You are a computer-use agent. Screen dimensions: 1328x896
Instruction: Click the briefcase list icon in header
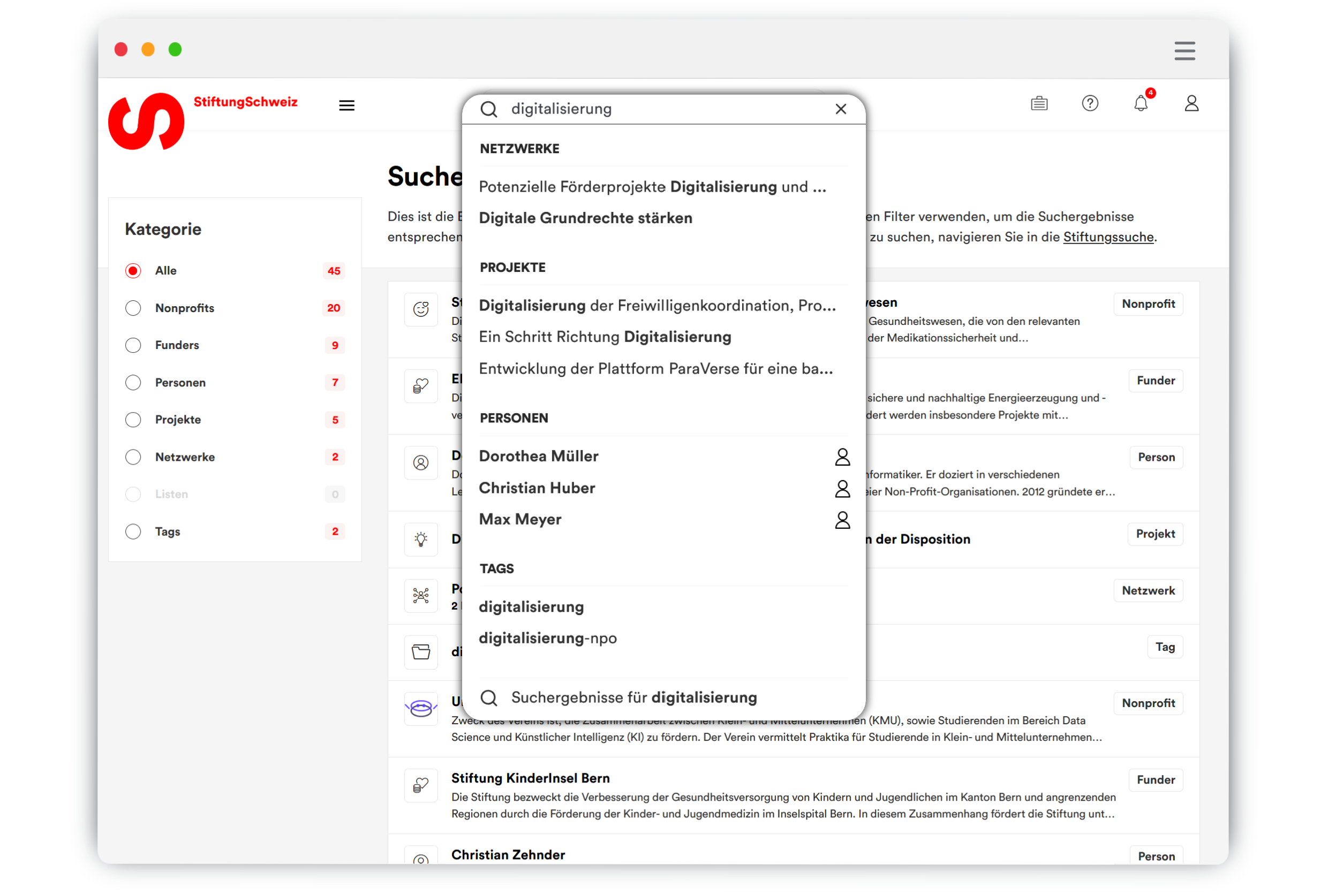(x=1038, y=103)
